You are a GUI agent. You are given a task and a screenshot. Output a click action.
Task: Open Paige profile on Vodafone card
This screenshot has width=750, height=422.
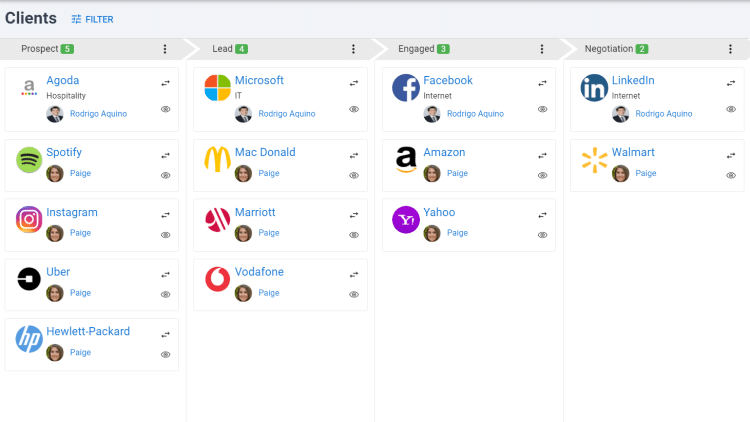[269, 293]
